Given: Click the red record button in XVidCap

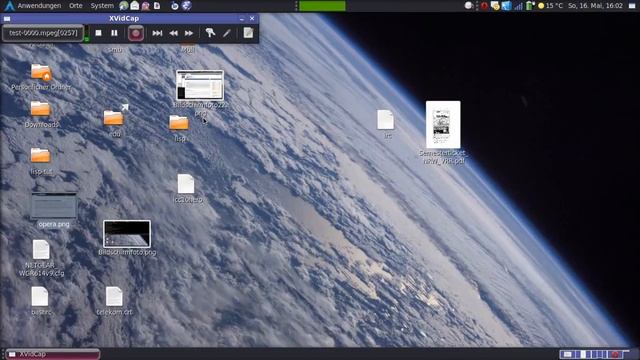Looking at the screenshot, I should 136,33.
